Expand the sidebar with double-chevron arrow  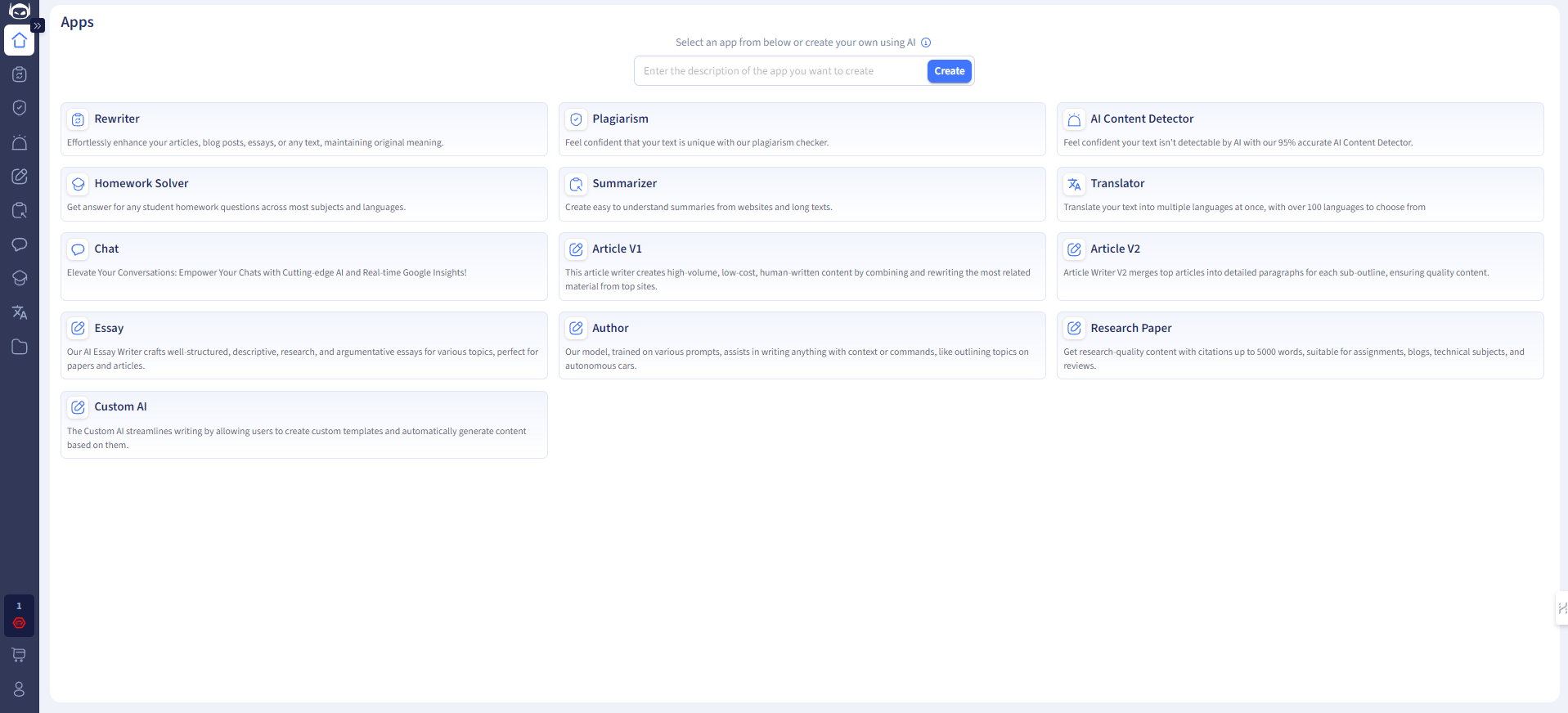38,25
